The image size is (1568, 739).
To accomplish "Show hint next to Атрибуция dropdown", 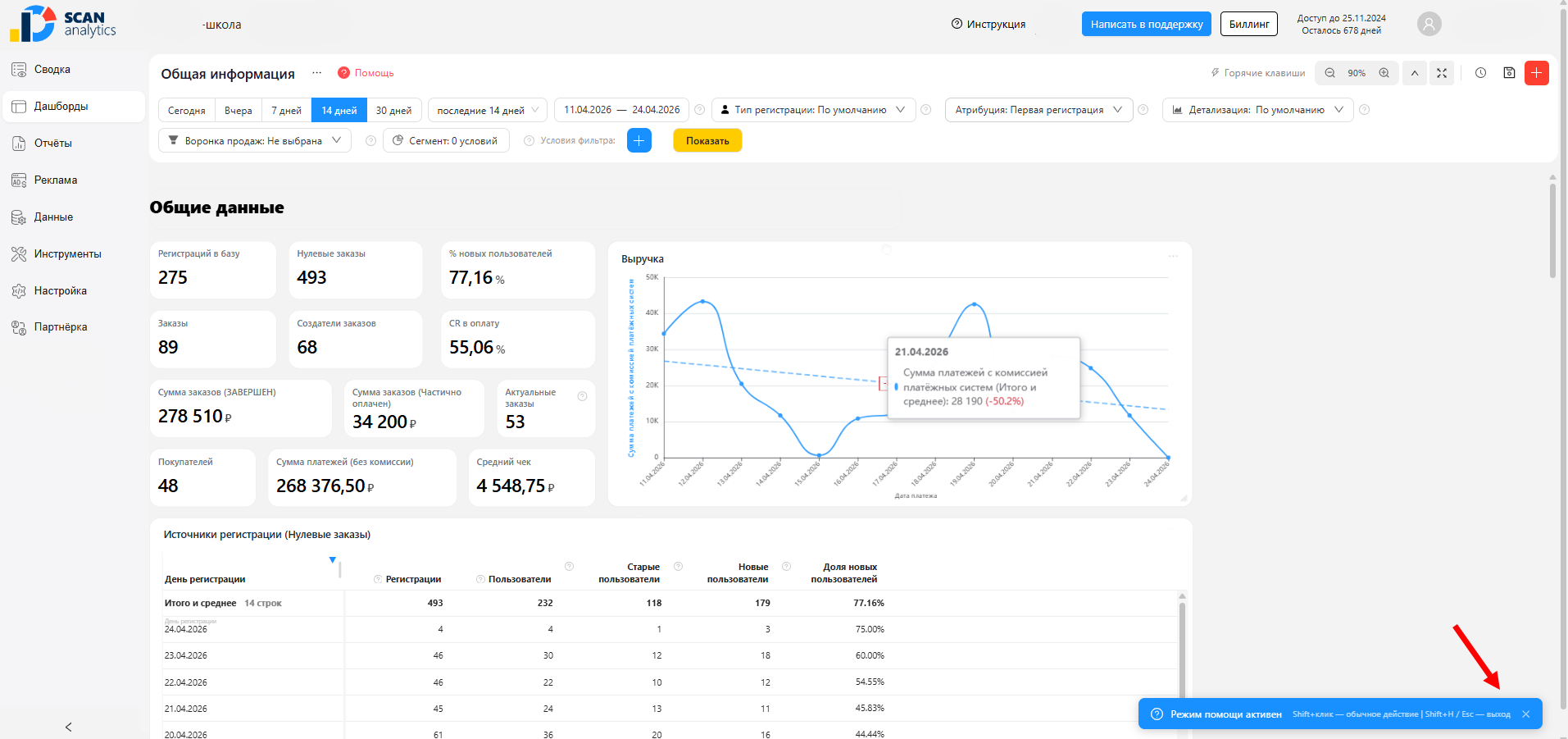I will click(1143, 110).
